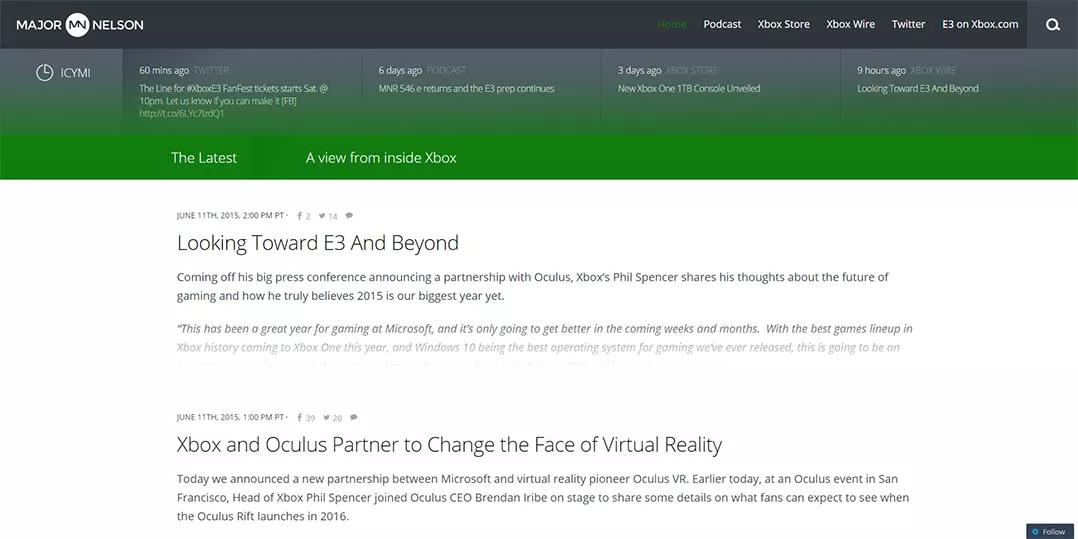Open comments for Looking Toward E3 post
The image size is (1078, 539).
pos(349,215)
